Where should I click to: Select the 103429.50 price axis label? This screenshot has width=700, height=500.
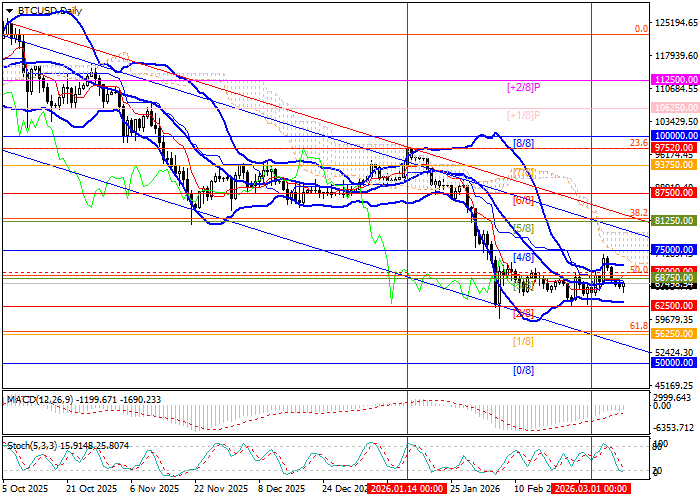click(677, 121)
